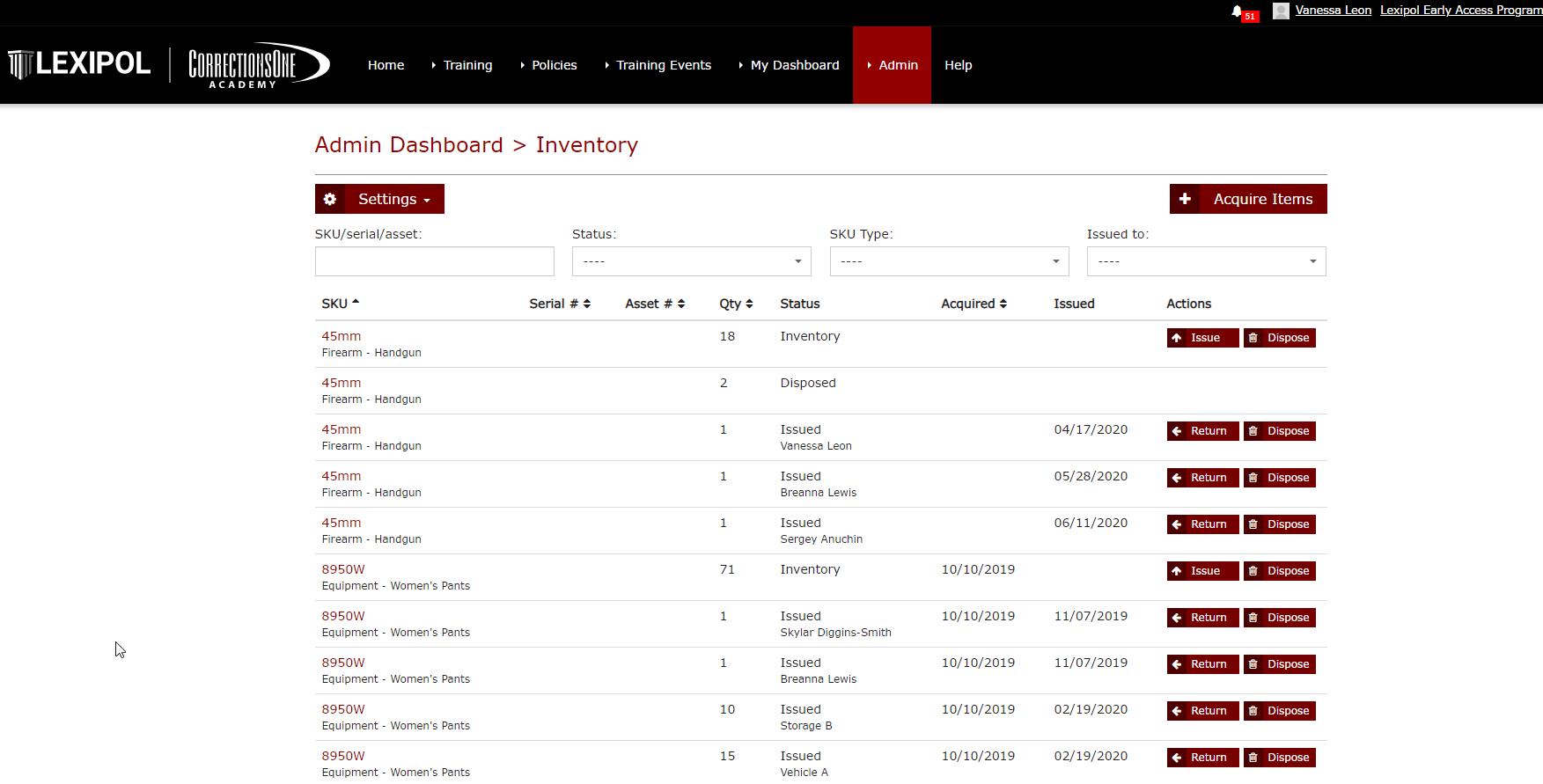Sort by the Acquired column arrows
The height and width of the screenshot is (784, 1543).
1003,304
